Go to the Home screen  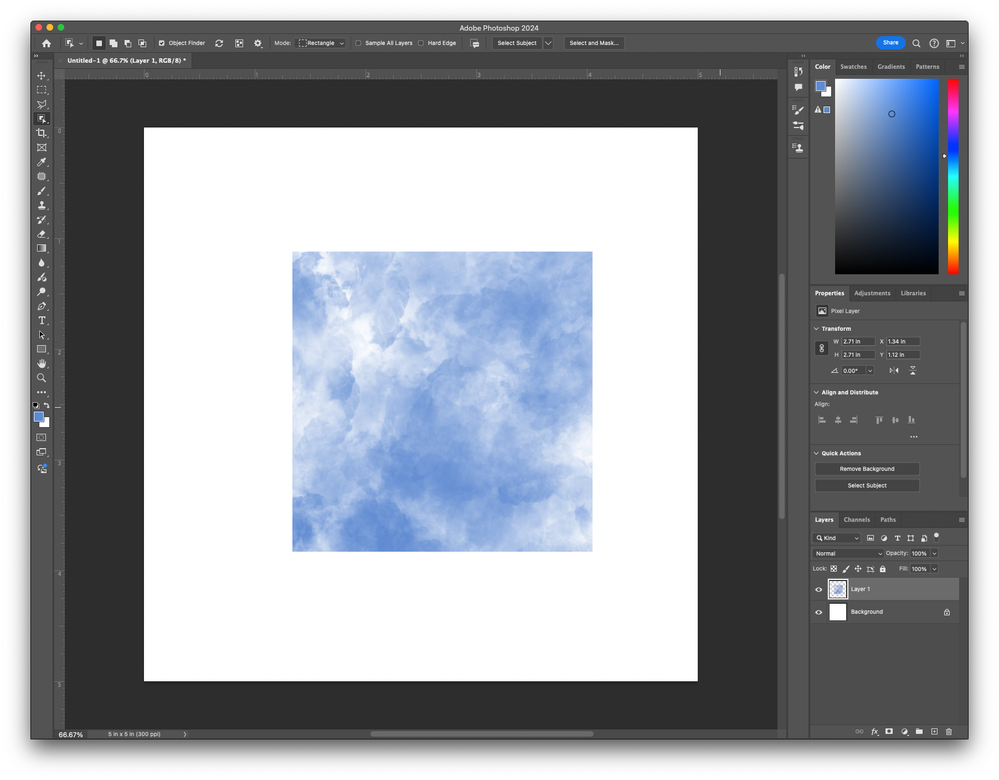pyautogui.click(x=47, y=43)
